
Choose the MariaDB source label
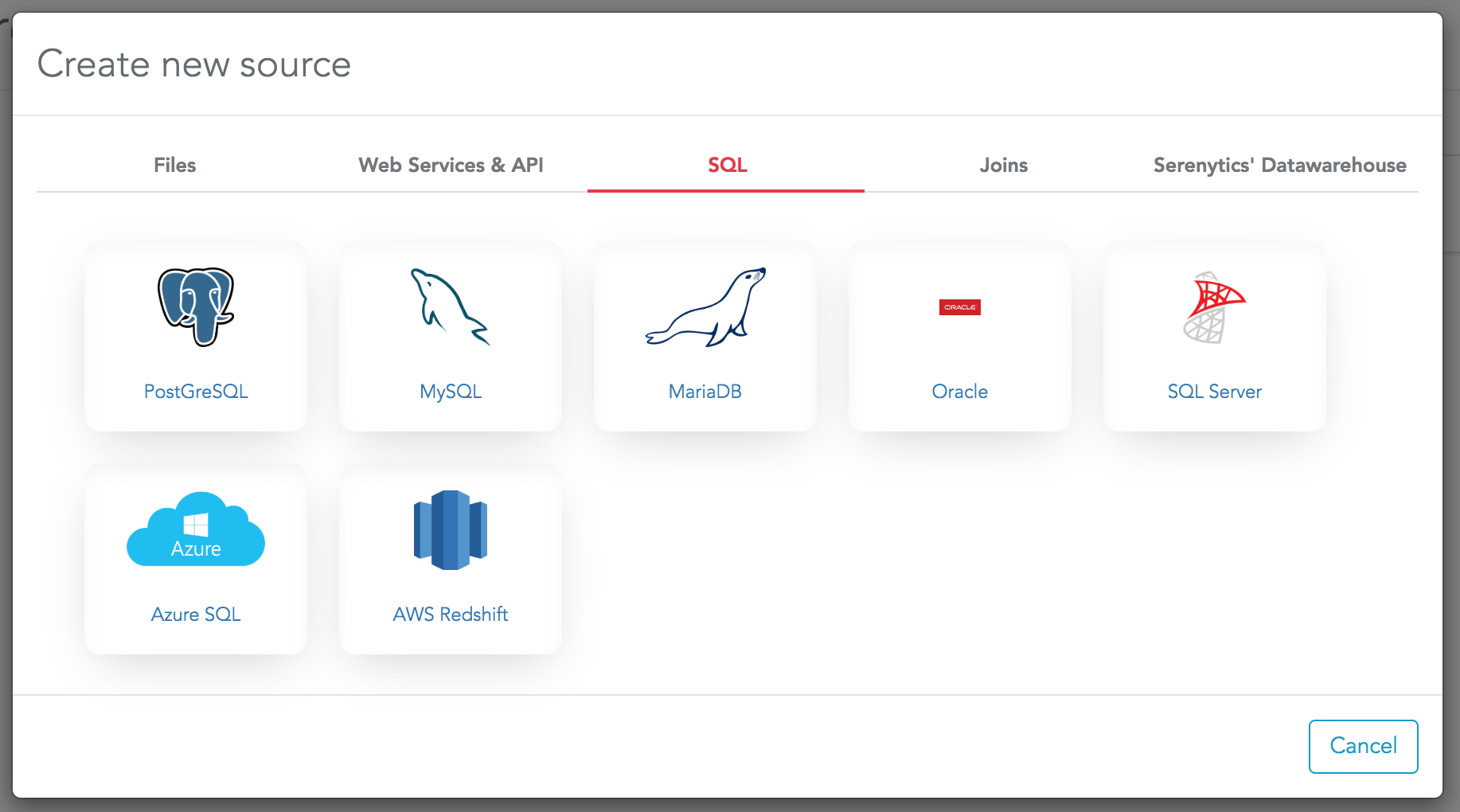tap(705, 392)
